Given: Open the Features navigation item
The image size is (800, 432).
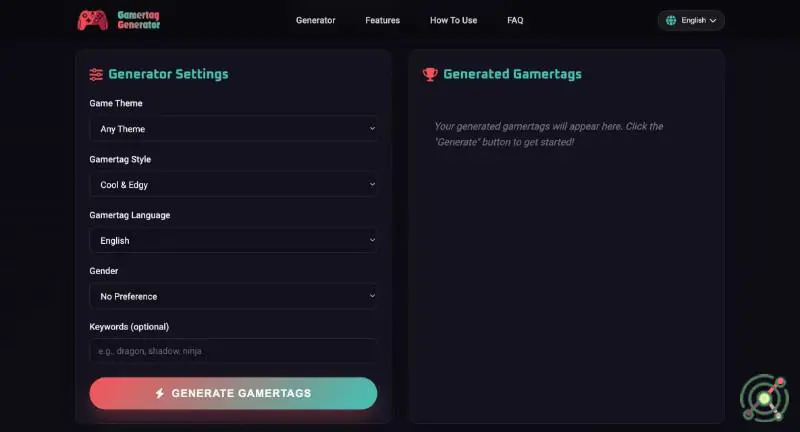Looking at the screenshot, I should [x=383, y=20].
